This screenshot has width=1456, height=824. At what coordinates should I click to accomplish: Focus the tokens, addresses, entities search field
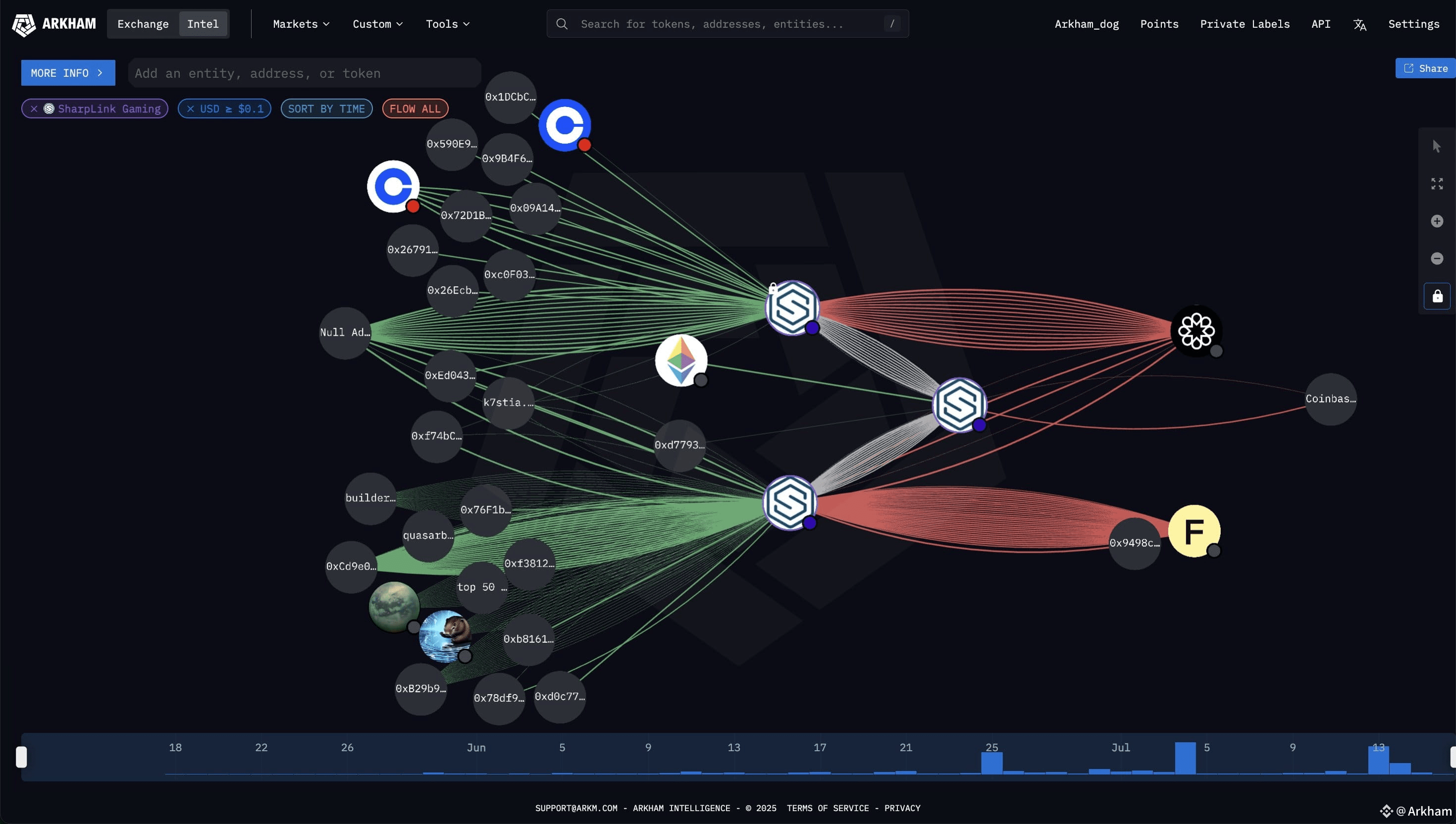(728, 24)
